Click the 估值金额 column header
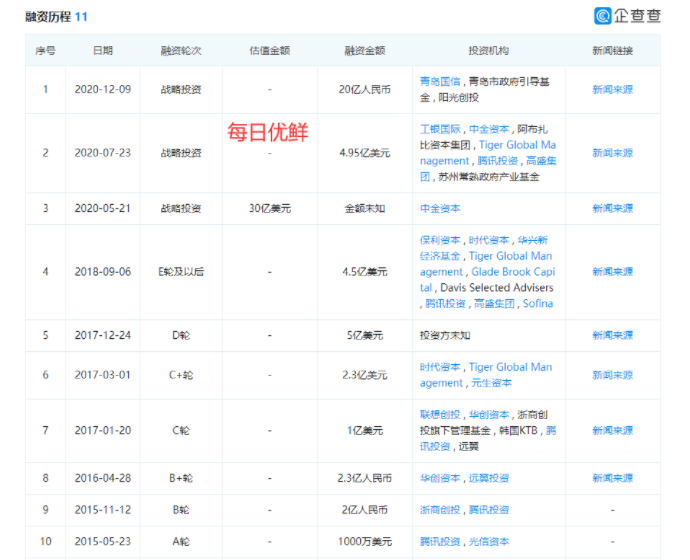Image resolution: width=690 pixels, height=560 pixels. (x=270, y=51)
